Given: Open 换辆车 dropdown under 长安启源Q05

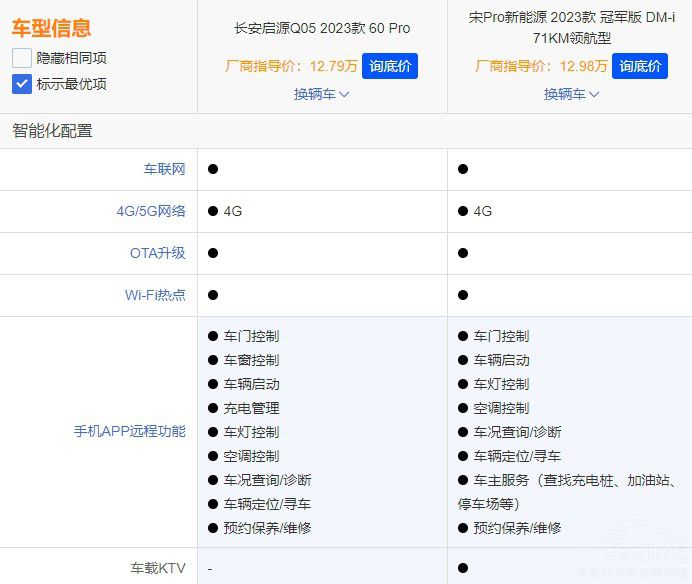Looking at the screenshot, I should [x=321, y=94].
